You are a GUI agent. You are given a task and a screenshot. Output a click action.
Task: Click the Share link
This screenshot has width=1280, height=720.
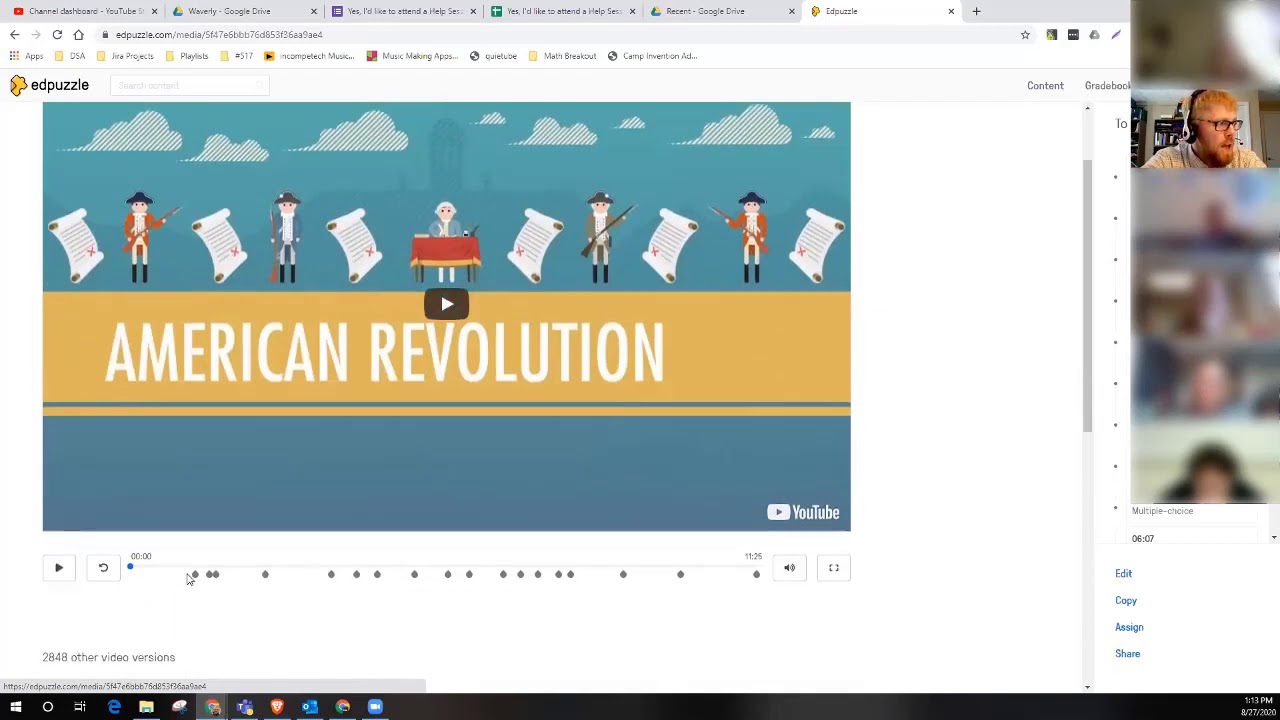(1127, 654)
